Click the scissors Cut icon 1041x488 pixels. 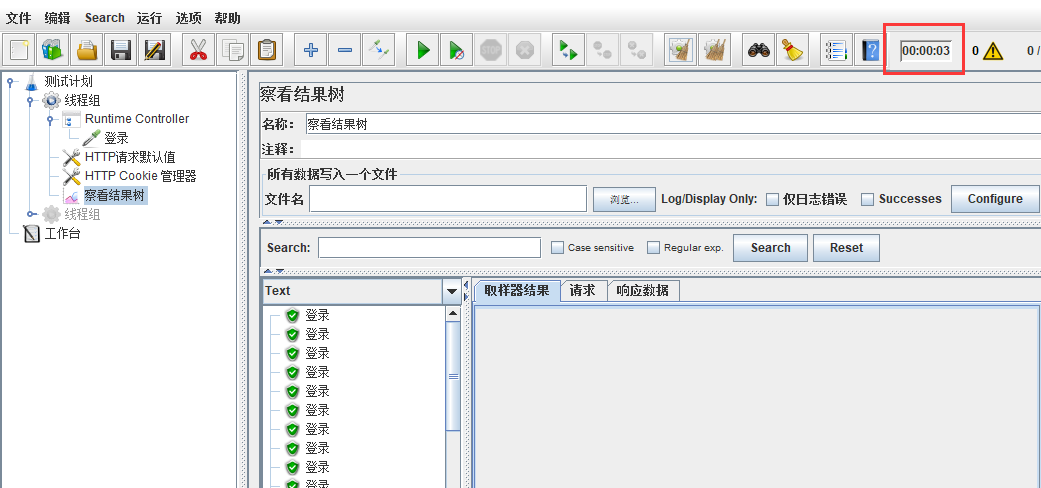click(198, 49)
